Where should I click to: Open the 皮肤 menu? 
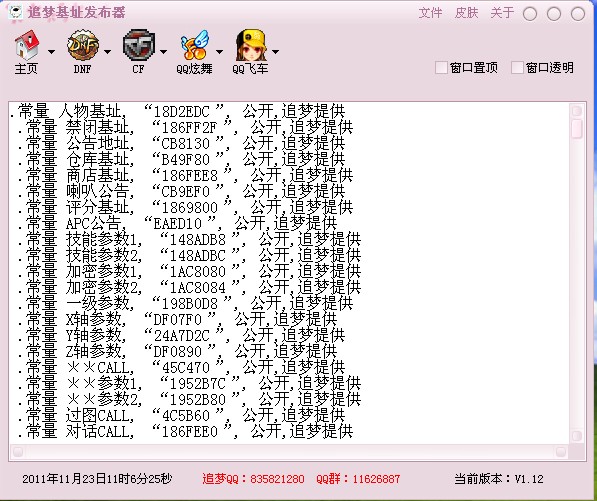click(x=466, y=13)
